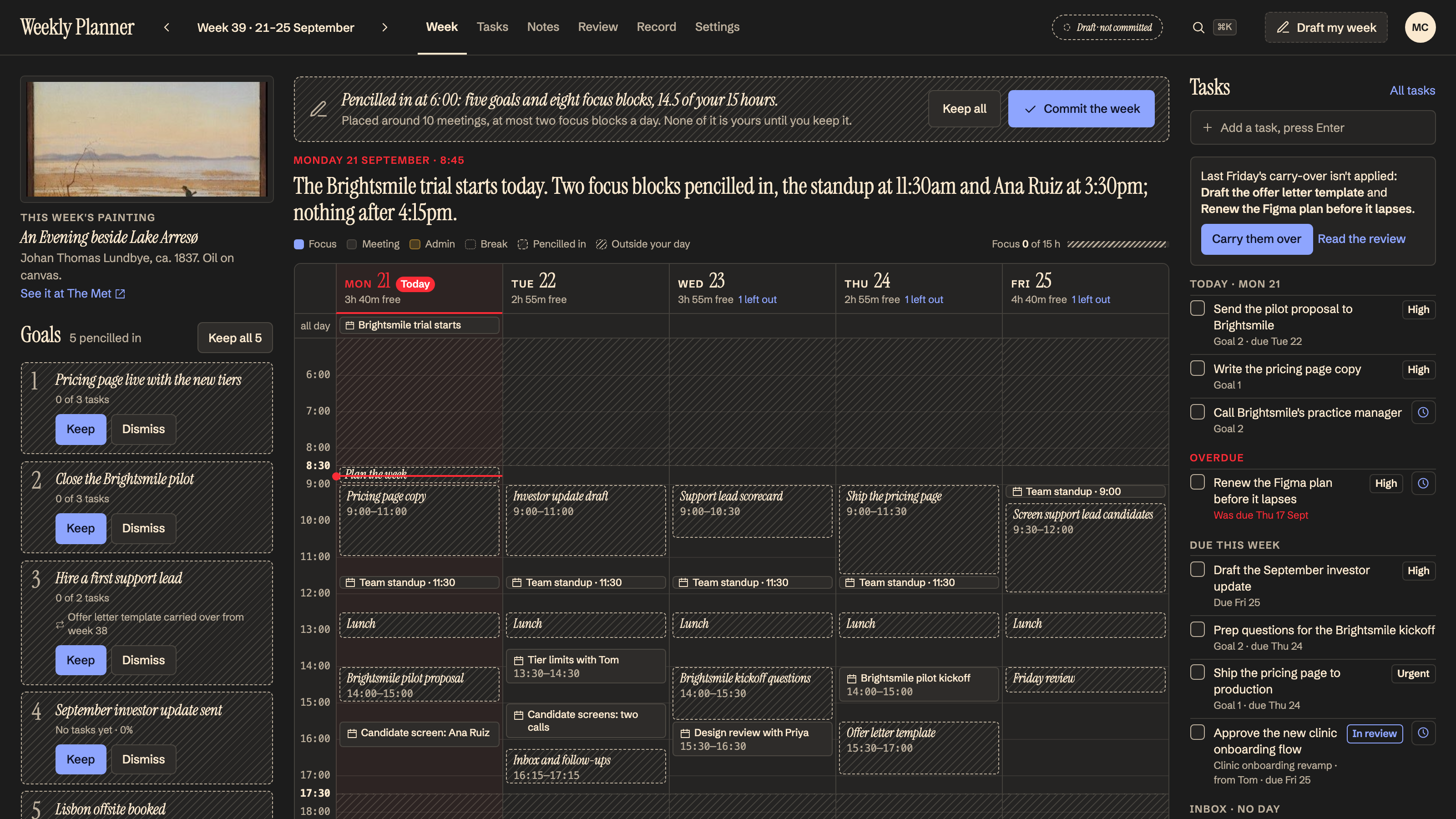Click Draft my week button
The height and width of the screenshot is (819, 1456).
tap(1326, 27)
